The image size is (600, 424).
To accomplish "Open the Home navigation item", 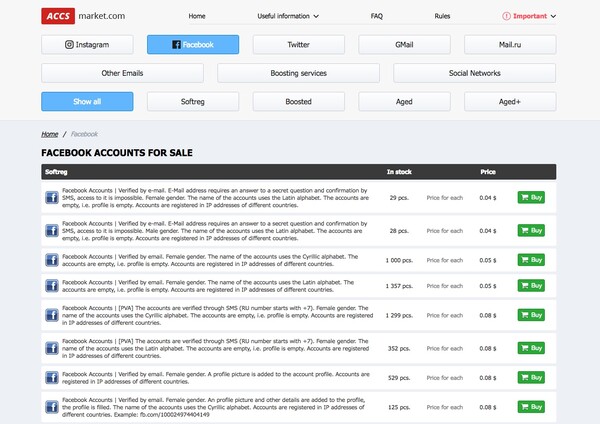I will tap(197, 16).
